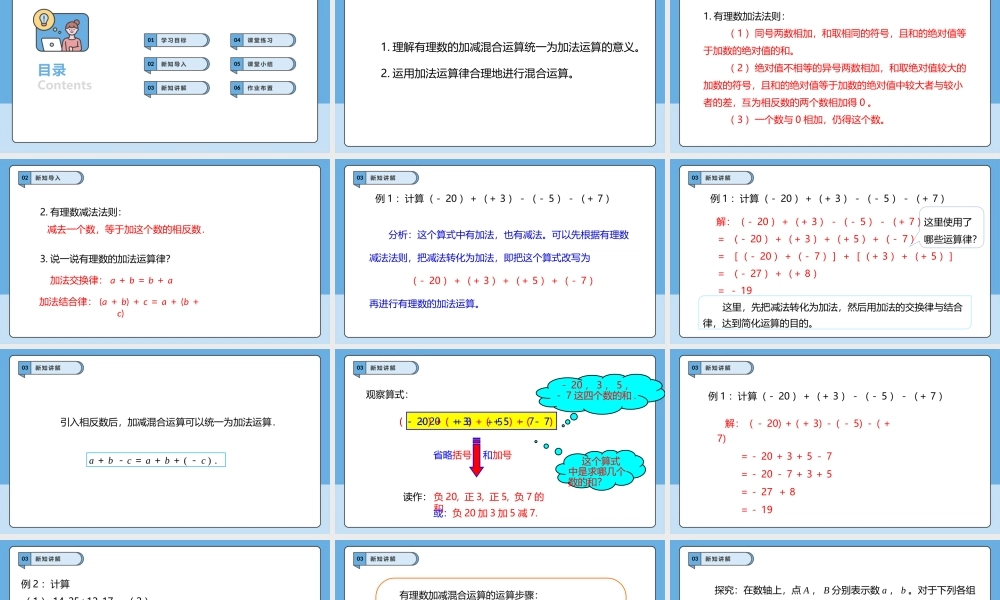Click the box text 这里，先把减法转化为加法

pos(835,314)
